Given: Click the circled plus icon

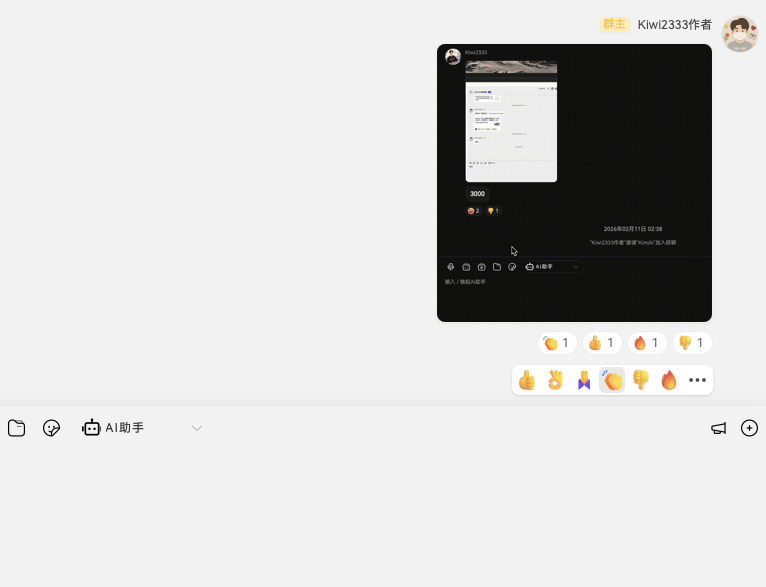Looking at the screenshot, I should (x=749, y=428).
